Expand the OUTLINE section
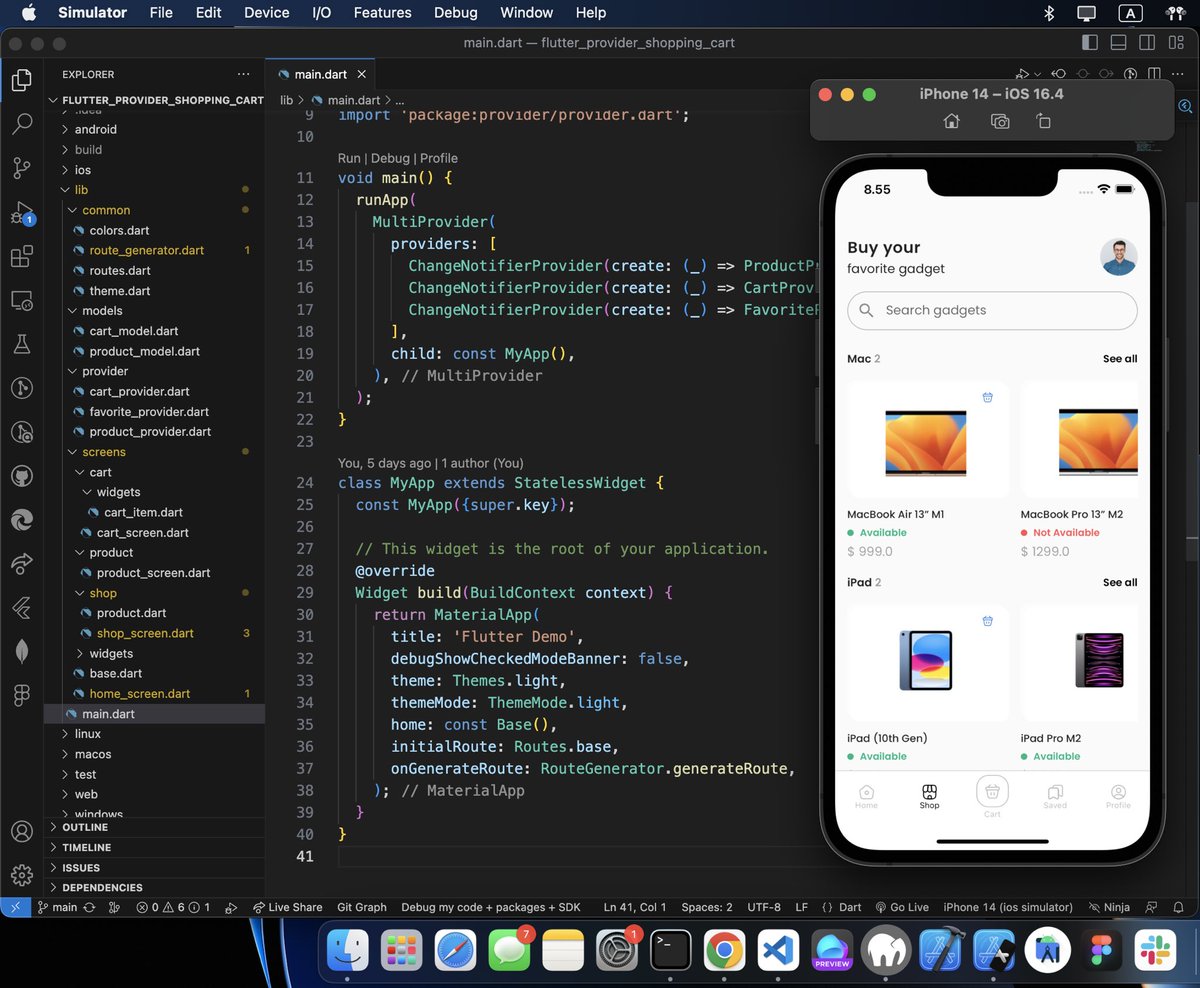Screen dimensions: 1200x988 click(x=85, y=827)
